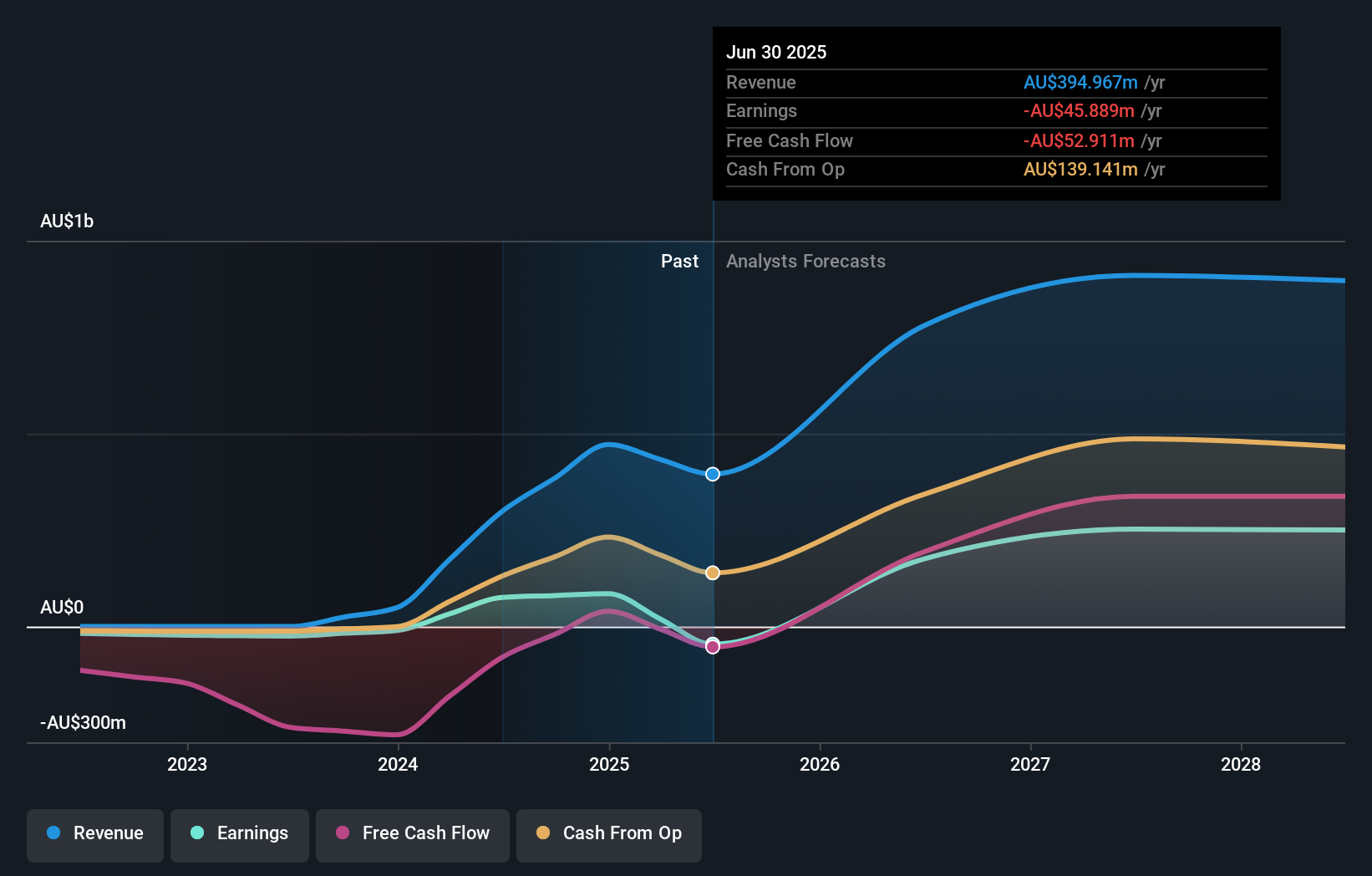This screenshot has width=1372, height=876.
Task: Click the teal Earnings legend dot
Action: point(196,833)
